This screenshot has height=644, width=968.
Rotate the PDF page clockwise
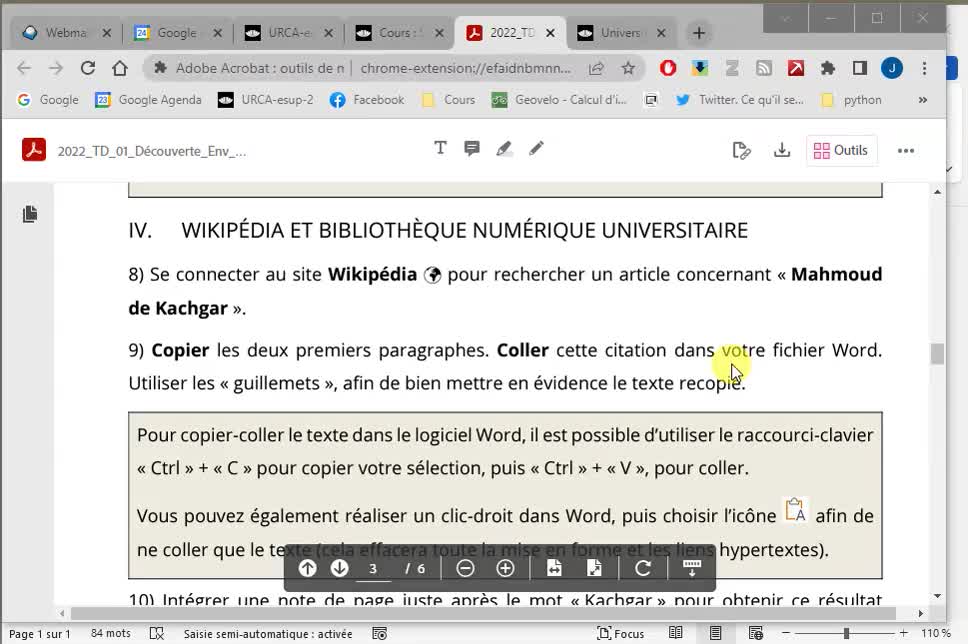tap(643, 568)
